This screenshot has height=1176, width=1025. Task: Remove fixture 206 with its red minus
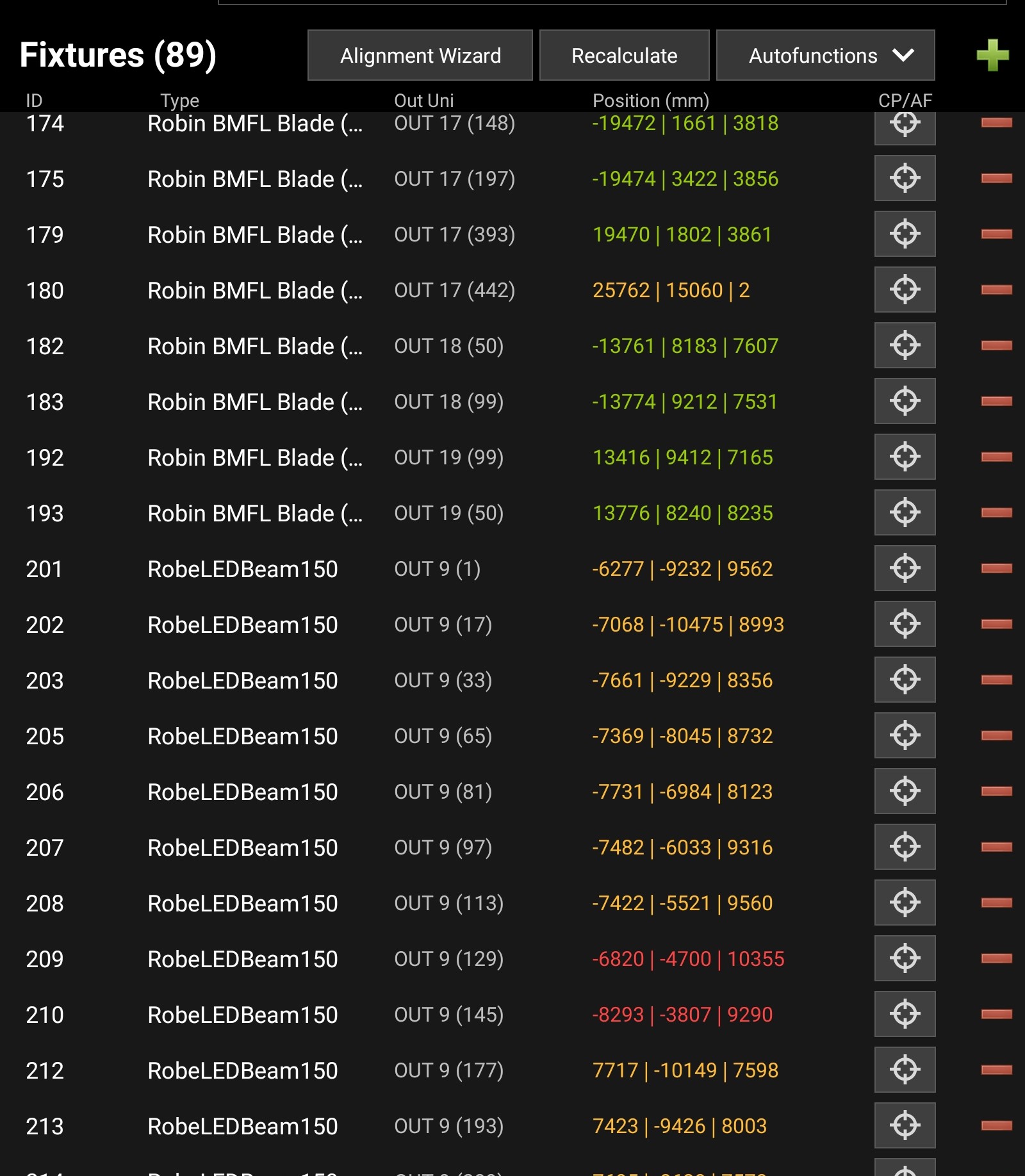coord(996,791)
